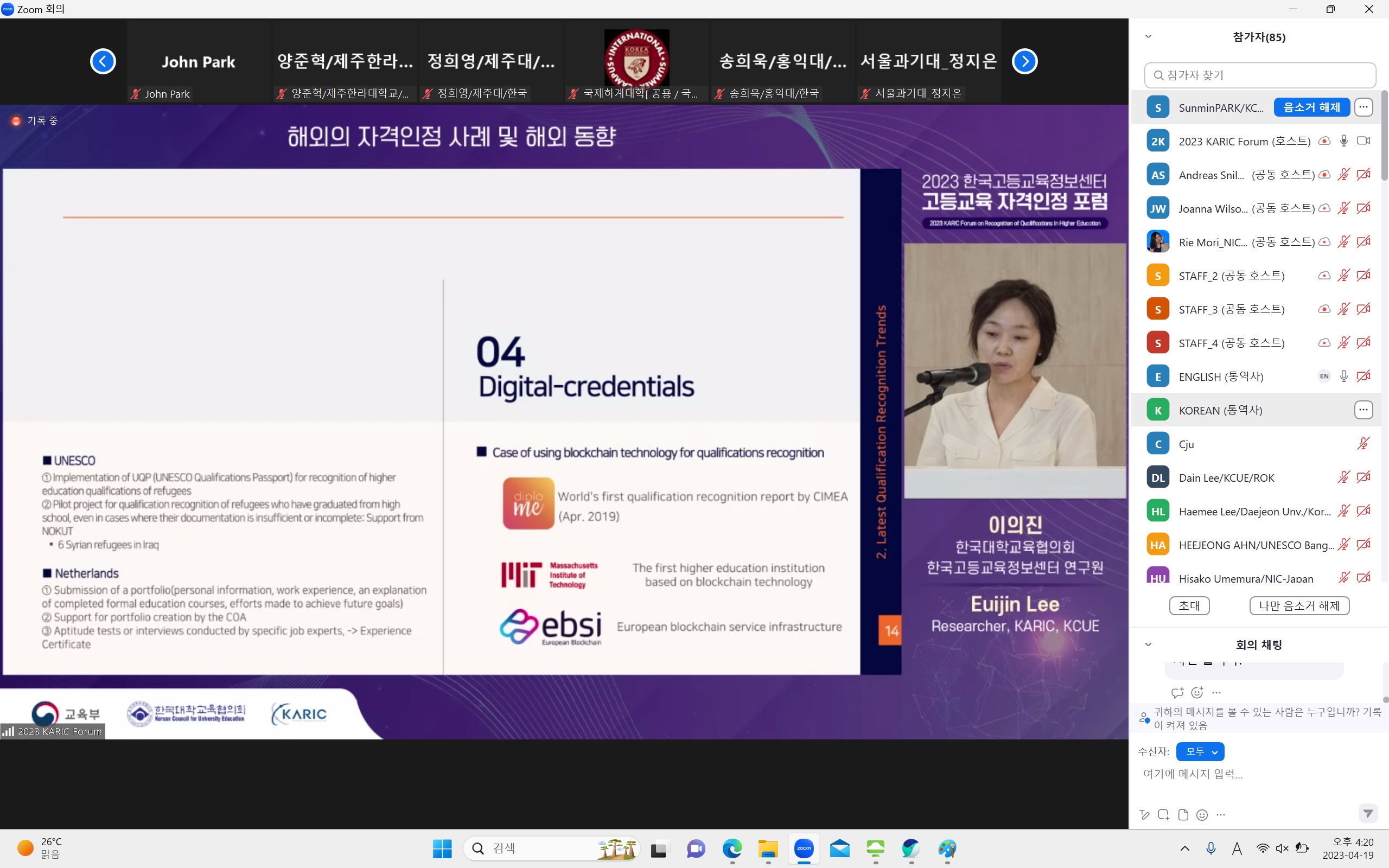
Task: Click participant search field '참가자 찾기'
Action: click(1260, 75)
